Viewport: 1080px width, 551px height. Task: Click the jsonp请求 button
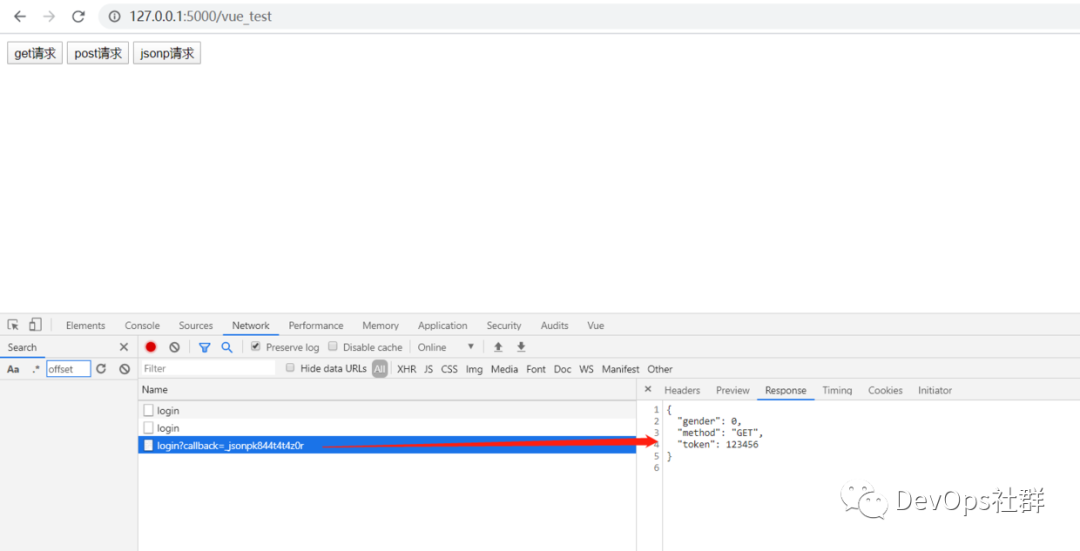(x=167, y=53)
